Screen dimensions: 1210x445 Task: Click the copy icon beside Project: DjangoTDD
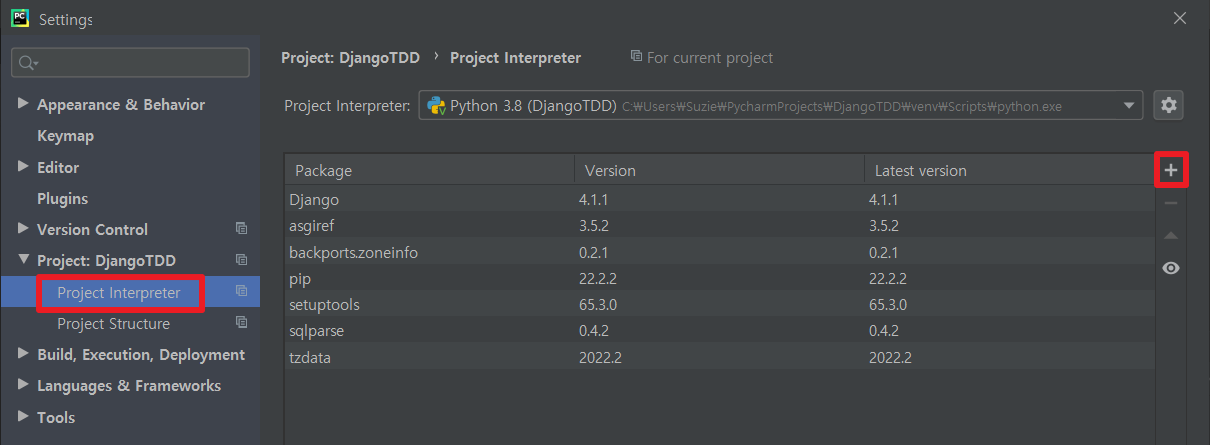(x=241, y=260)
